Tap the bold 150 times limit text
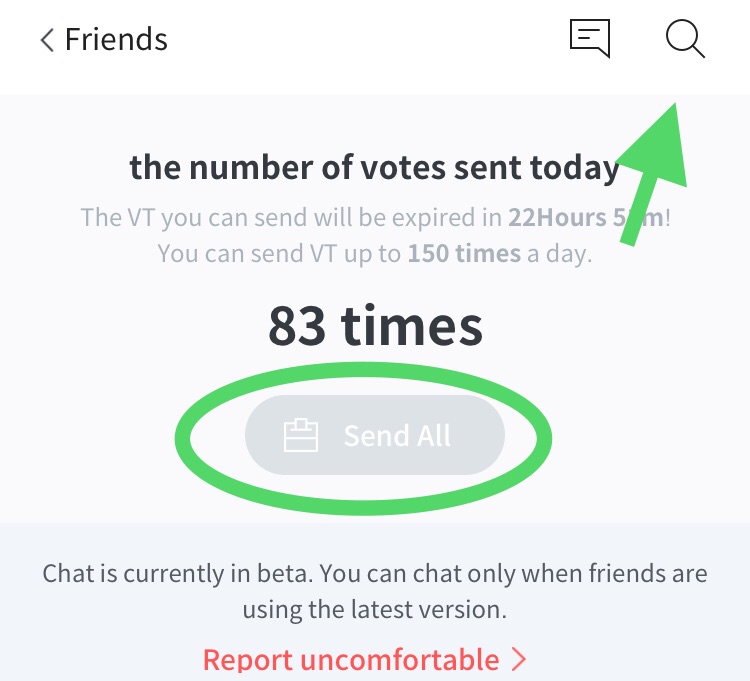Image resolution: width=750 pixels, height=681 pixels. [x=464, y=253]
